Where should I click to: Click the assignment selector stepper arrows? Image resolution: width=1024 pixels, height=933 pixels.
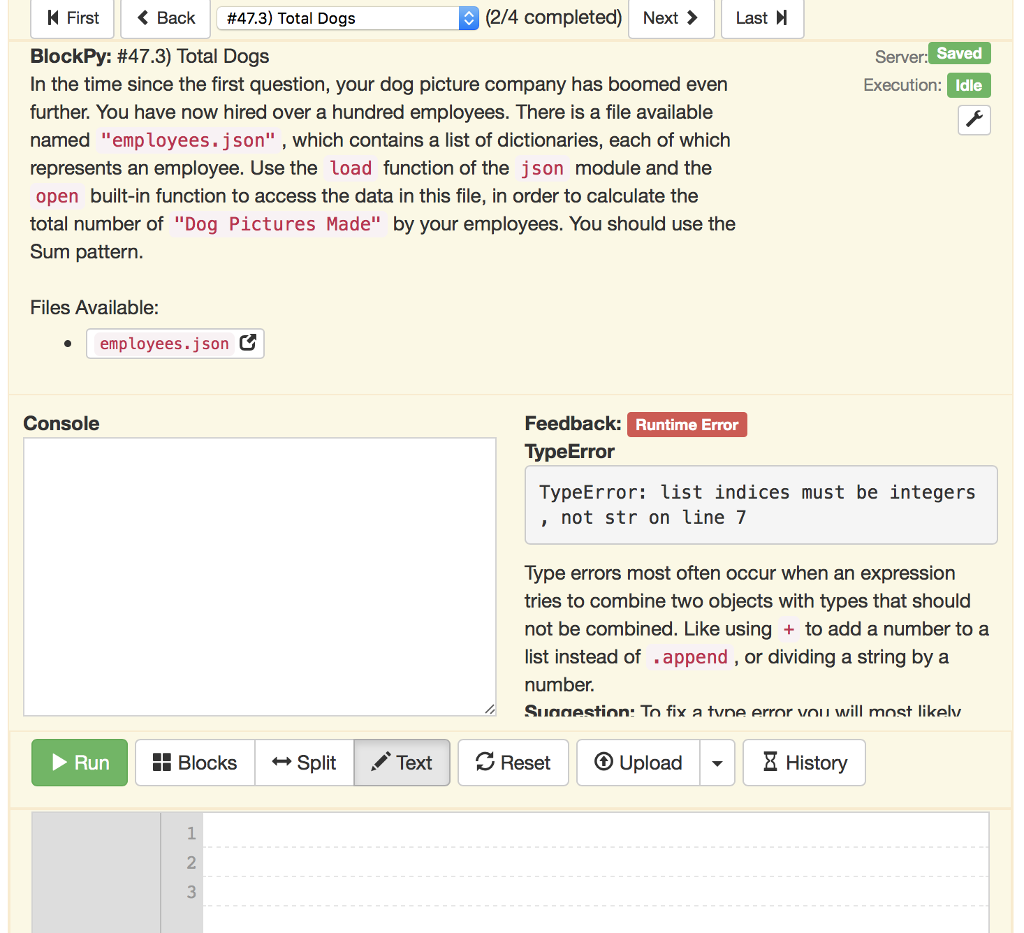pos(467,18)
